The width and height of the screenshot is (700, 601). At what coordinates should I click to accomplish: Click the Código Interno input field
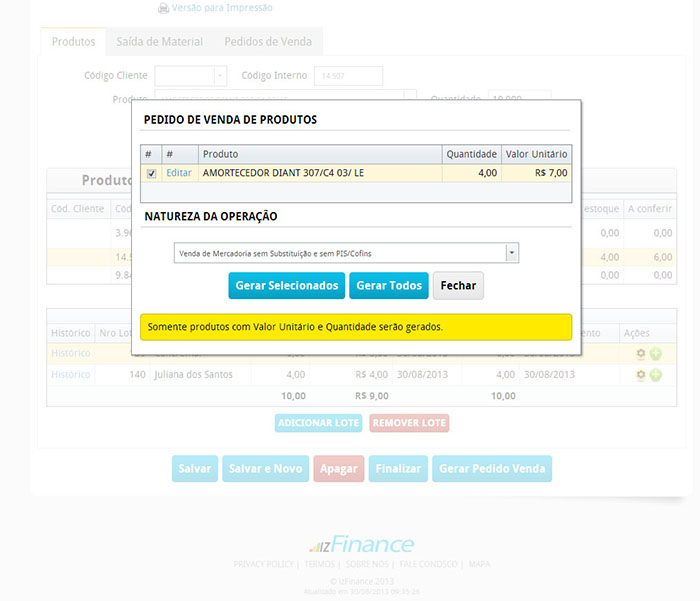[x=348, y=76]
